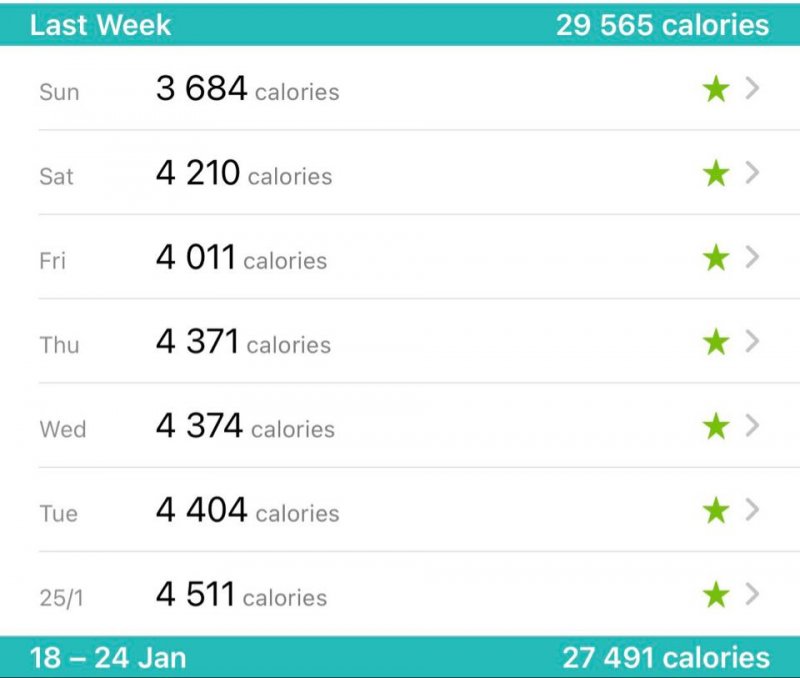Expand Thursday entry with chevron arrow

(752, 341)
